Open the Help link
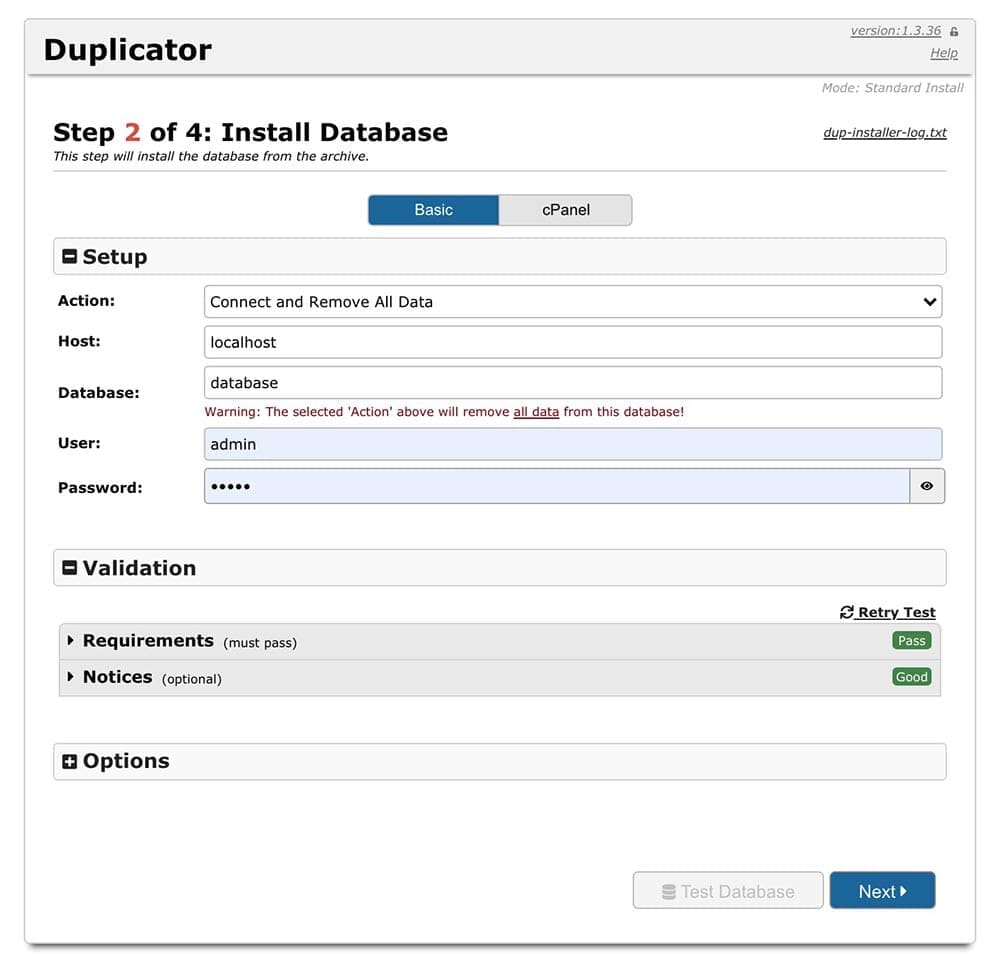 pos(944,53)
